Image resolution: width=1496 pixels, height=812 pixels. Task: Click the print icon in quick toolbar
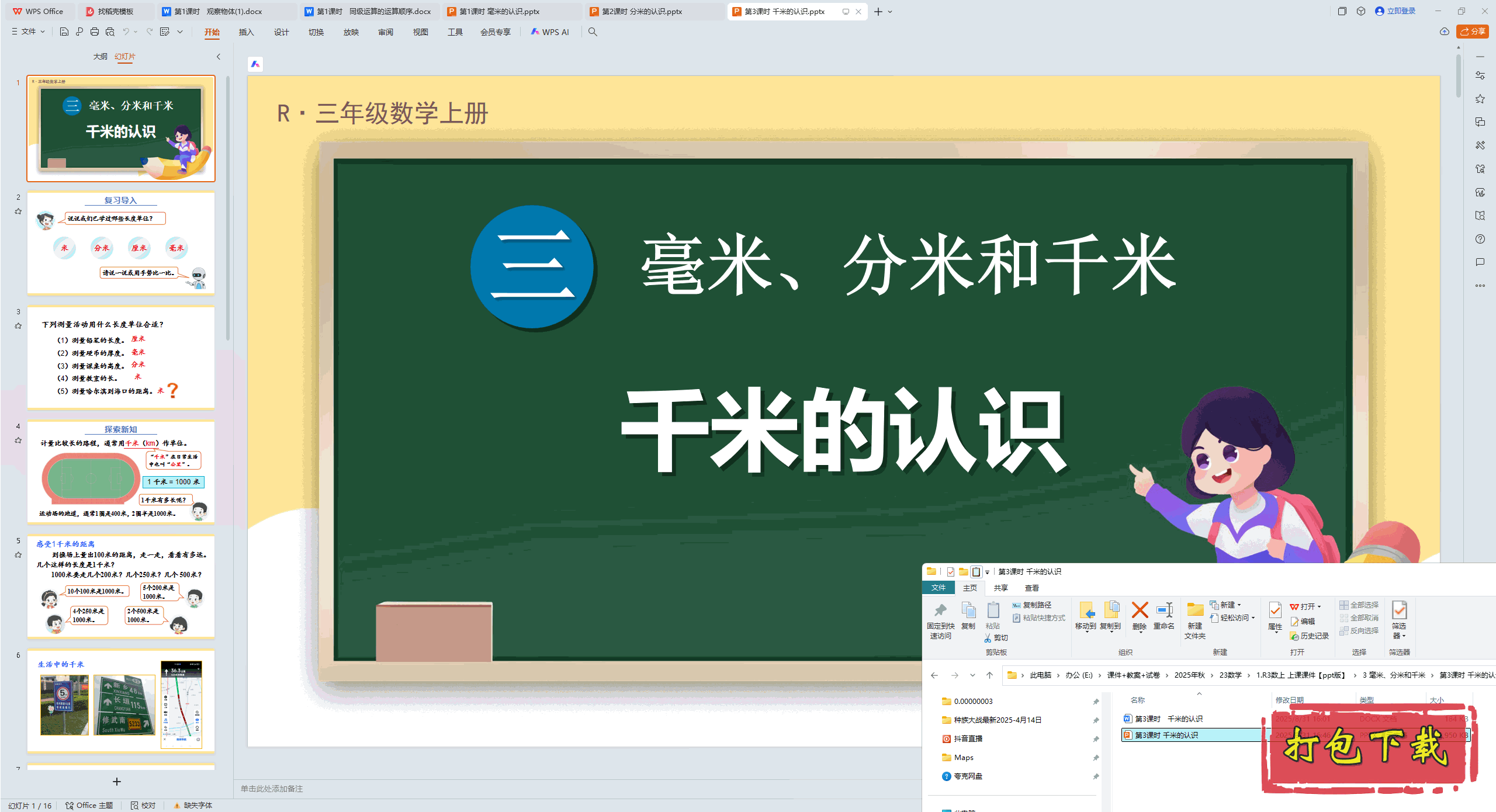point(95,32)
